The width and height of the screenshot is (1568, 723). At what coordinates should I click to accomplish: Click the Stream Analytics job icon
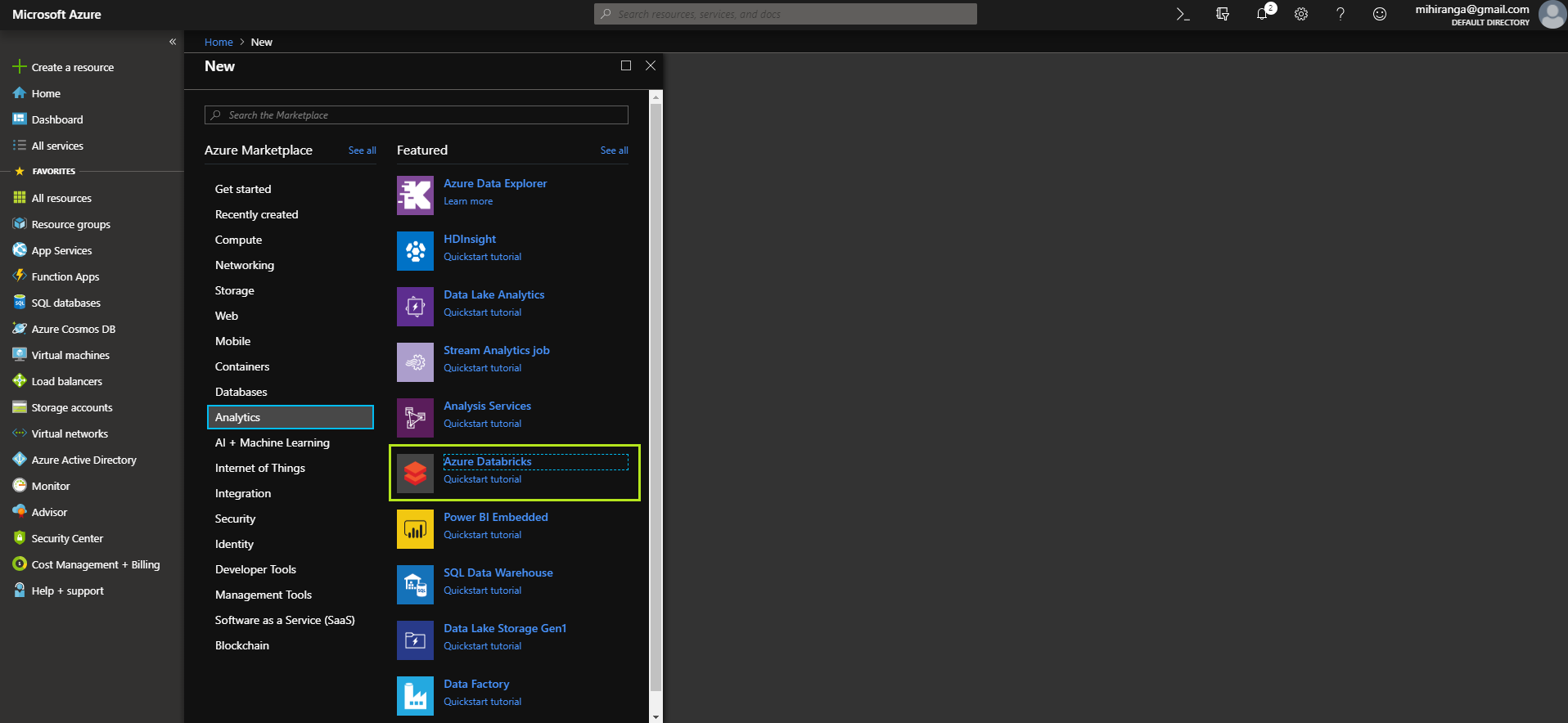pyautogui.click(x=415, y=362)
